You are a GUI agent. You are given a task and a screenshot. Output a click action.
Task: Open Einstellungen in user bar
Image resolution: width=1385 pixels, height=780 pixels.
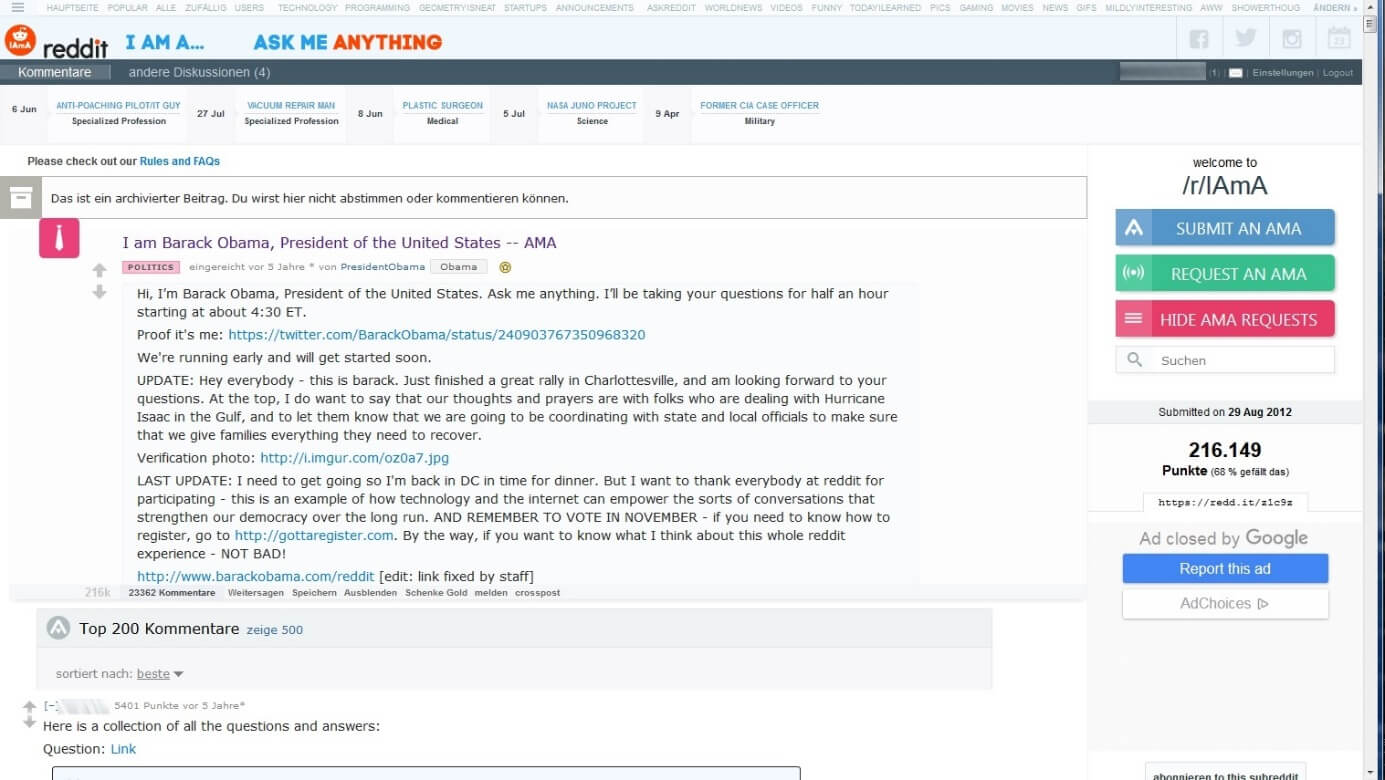click(1283, 73)
